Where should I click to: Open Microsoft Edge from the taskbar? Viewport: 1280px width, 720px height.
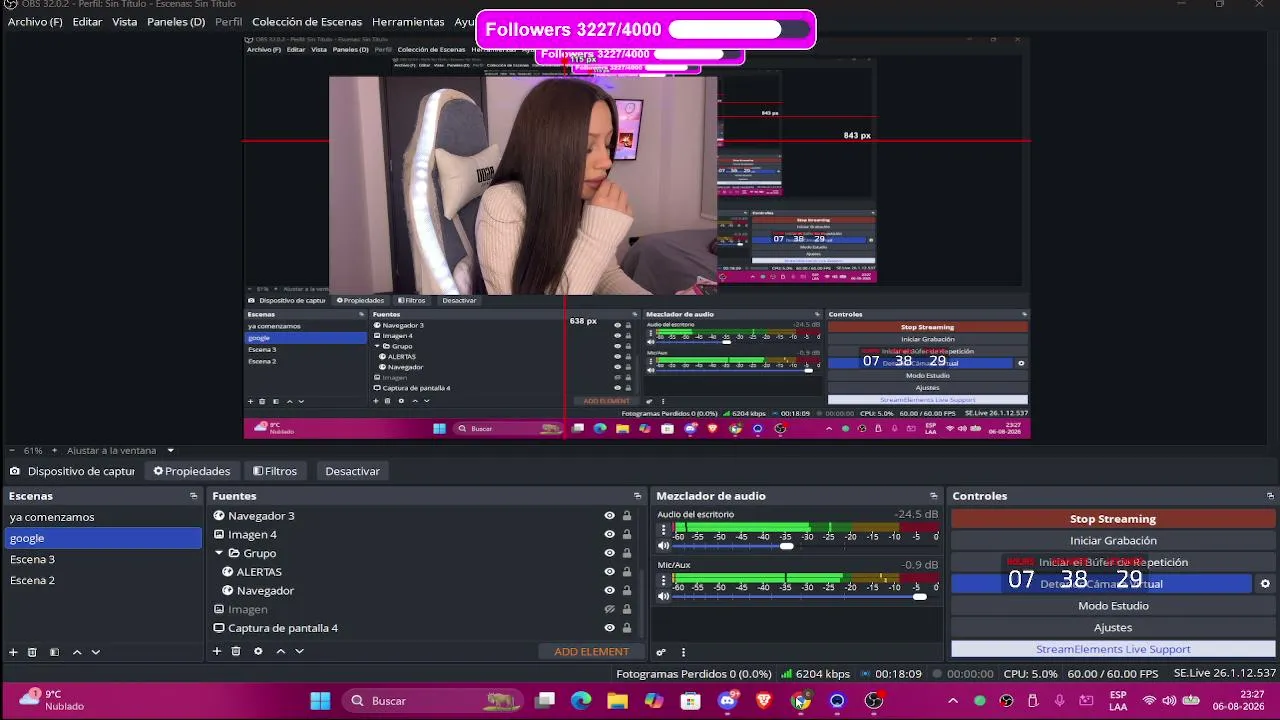pyautogui.click(x=581, y=701)
